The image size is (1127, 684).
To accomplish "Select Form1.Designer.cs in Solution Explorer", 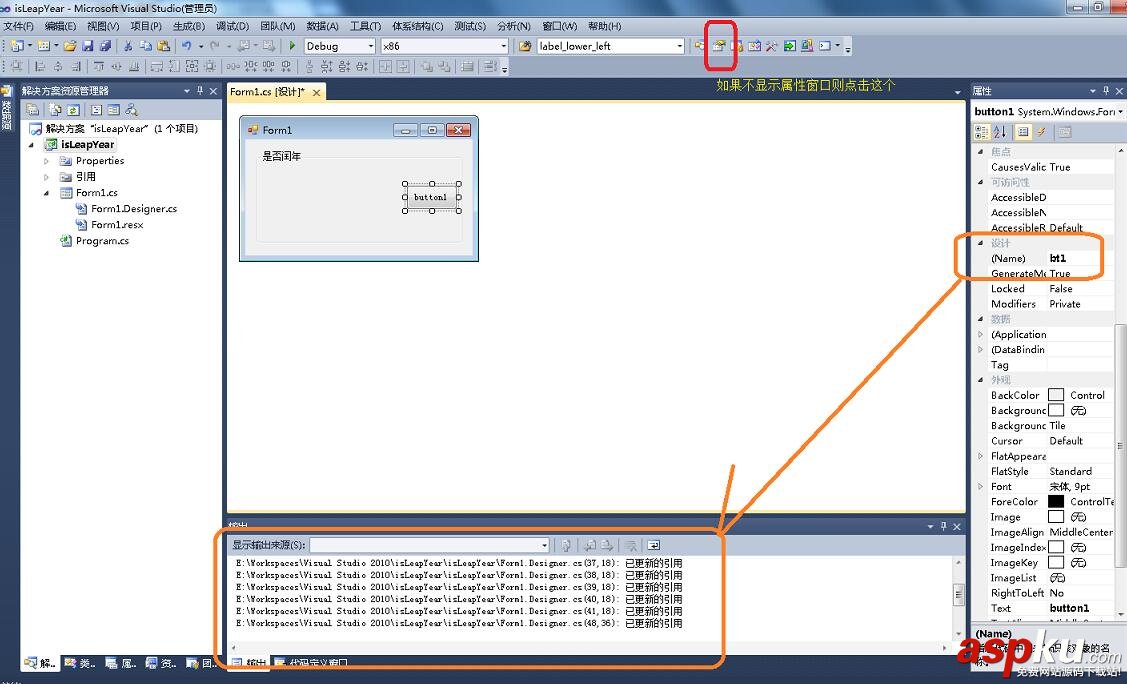I will [134, 208].
